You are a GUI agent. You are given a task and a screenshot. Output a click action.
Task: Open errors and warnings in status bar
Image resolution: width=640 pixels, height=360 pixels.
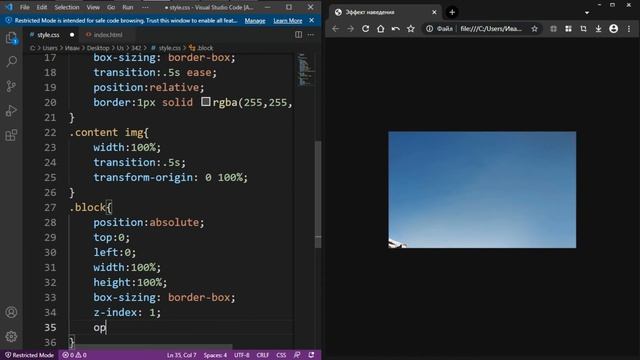point(74,355)
